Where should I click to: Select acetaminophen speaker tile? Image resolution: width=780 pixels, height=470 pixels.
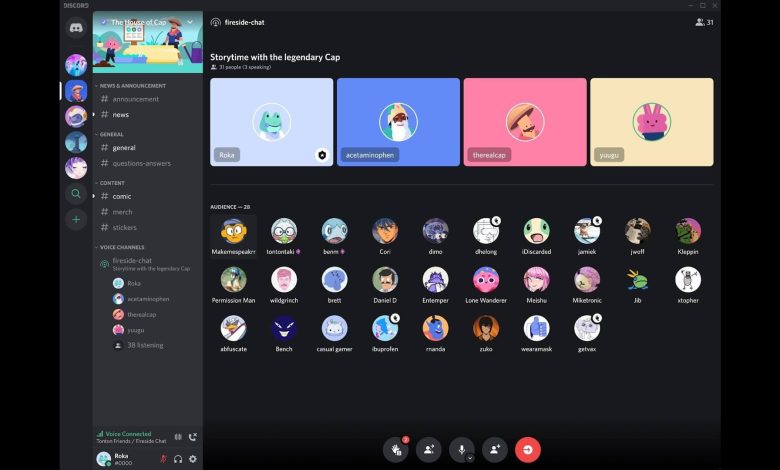pyautogui.click(x=398, y=122)
